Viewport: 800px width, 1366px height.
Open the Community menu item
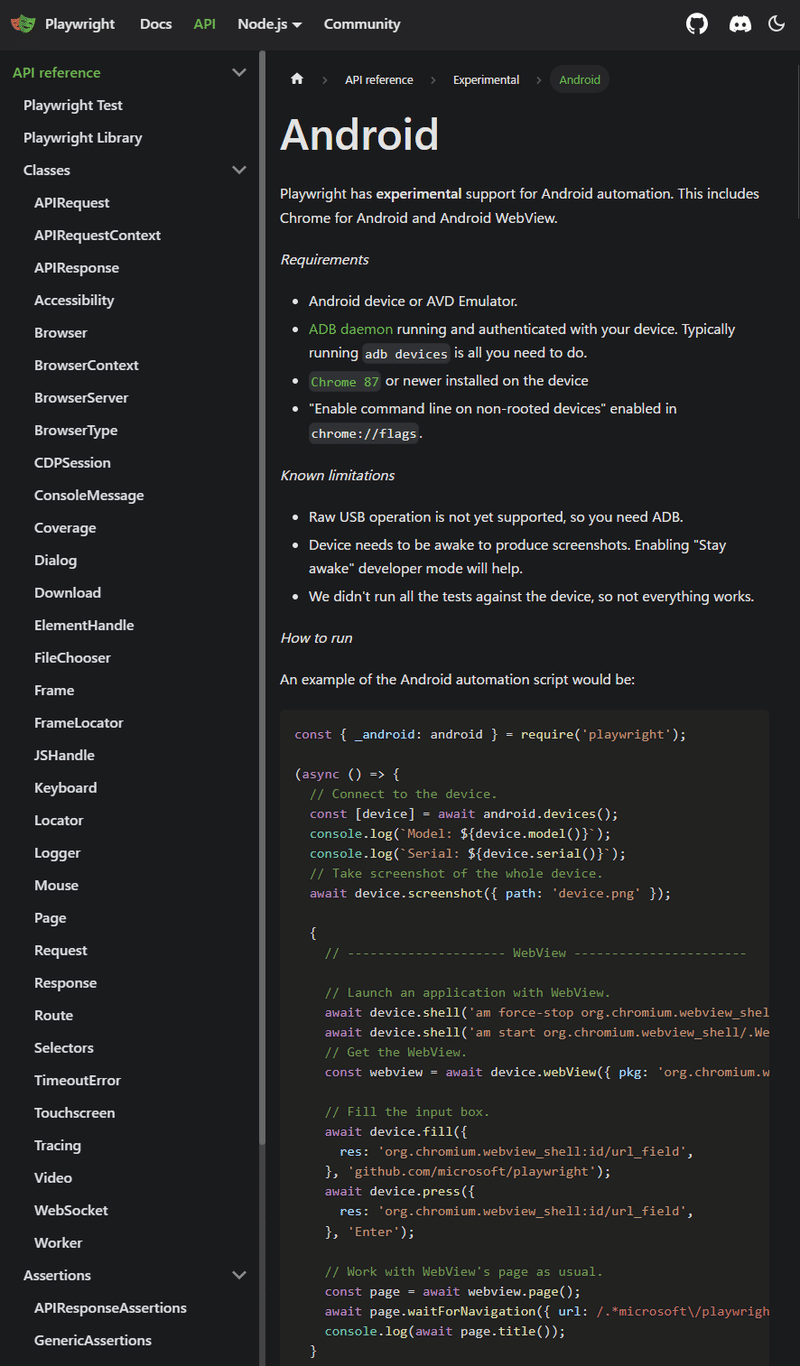click(362, 24)
